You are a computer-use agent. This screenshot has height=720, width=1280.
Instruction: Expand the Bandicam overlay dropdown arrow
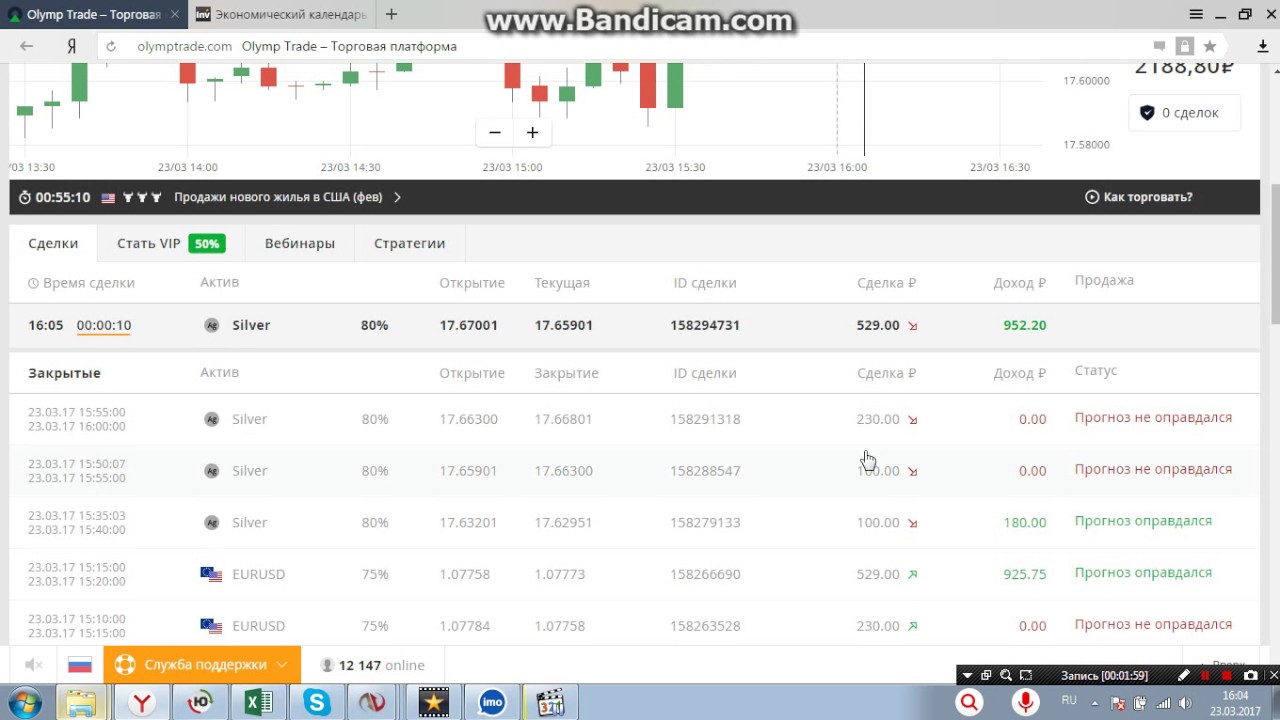[967, 676]
